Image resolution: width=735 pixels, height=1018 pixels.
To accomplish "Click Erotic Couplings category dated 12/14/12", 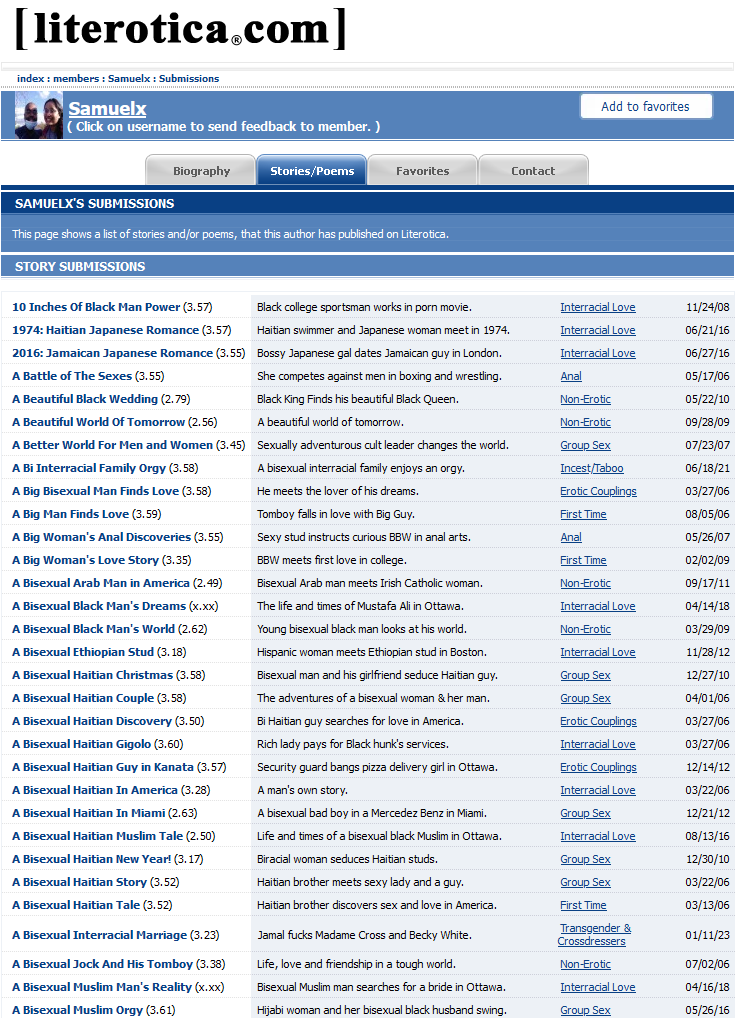I will [598, 767].
